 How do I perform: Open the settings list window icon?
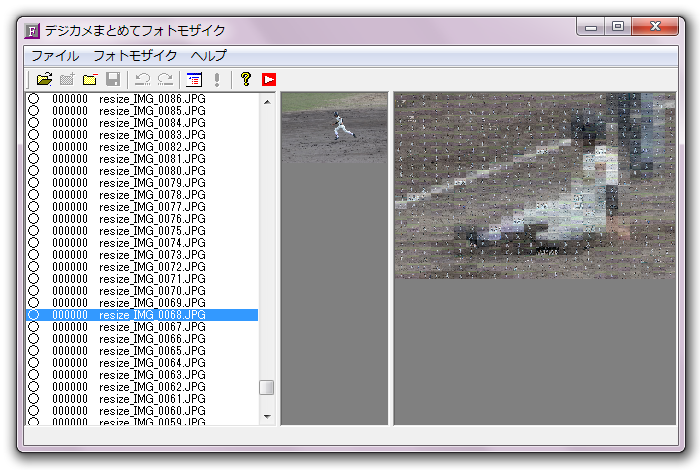coord(194,79)
